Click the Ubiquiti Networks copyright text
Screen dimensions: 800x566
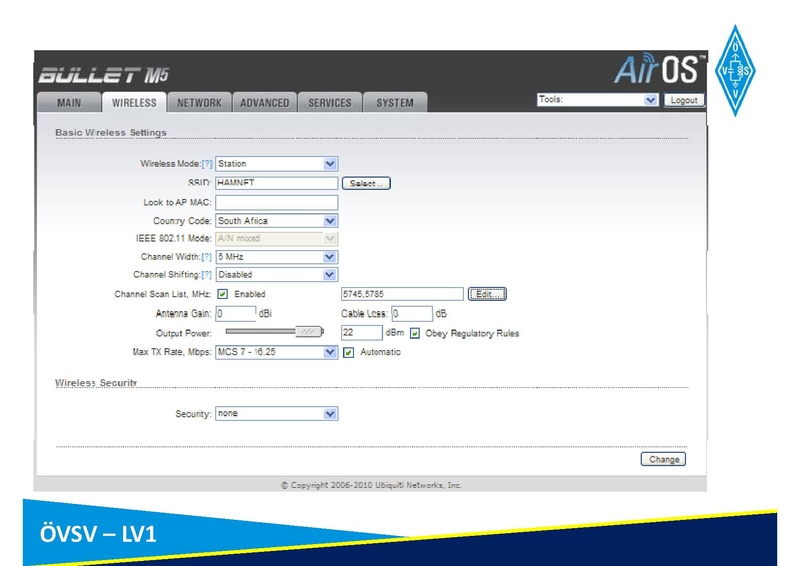tap(371, 485)
